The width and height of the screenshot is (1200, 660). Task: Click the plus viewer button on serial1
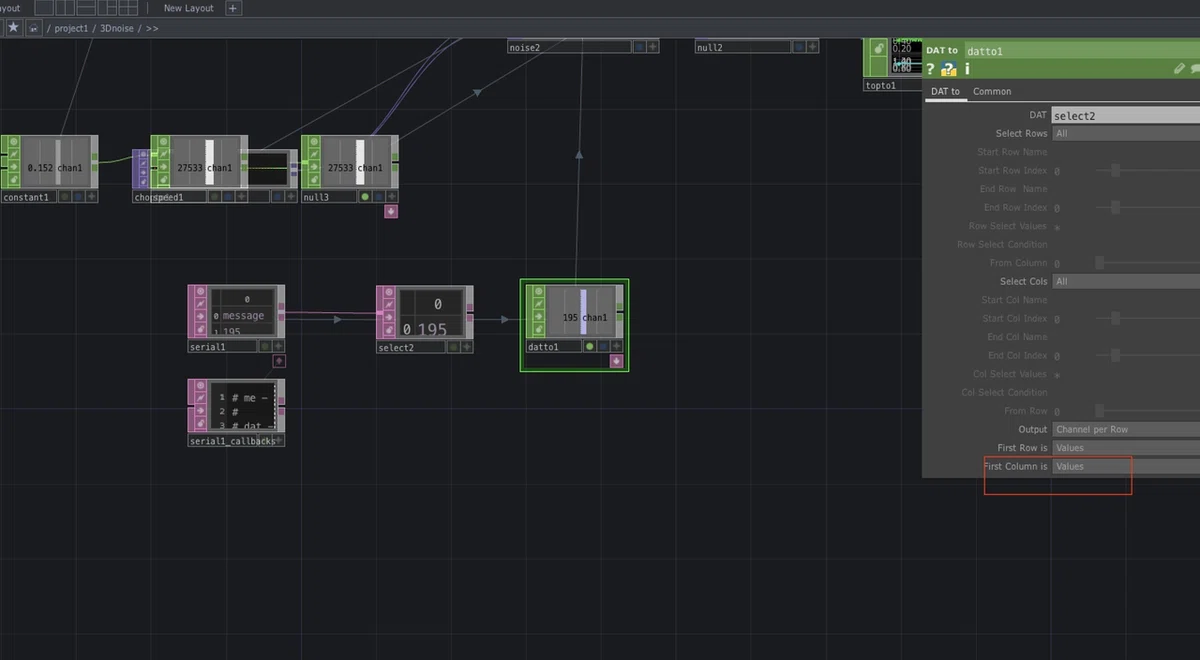coord(278,346)
